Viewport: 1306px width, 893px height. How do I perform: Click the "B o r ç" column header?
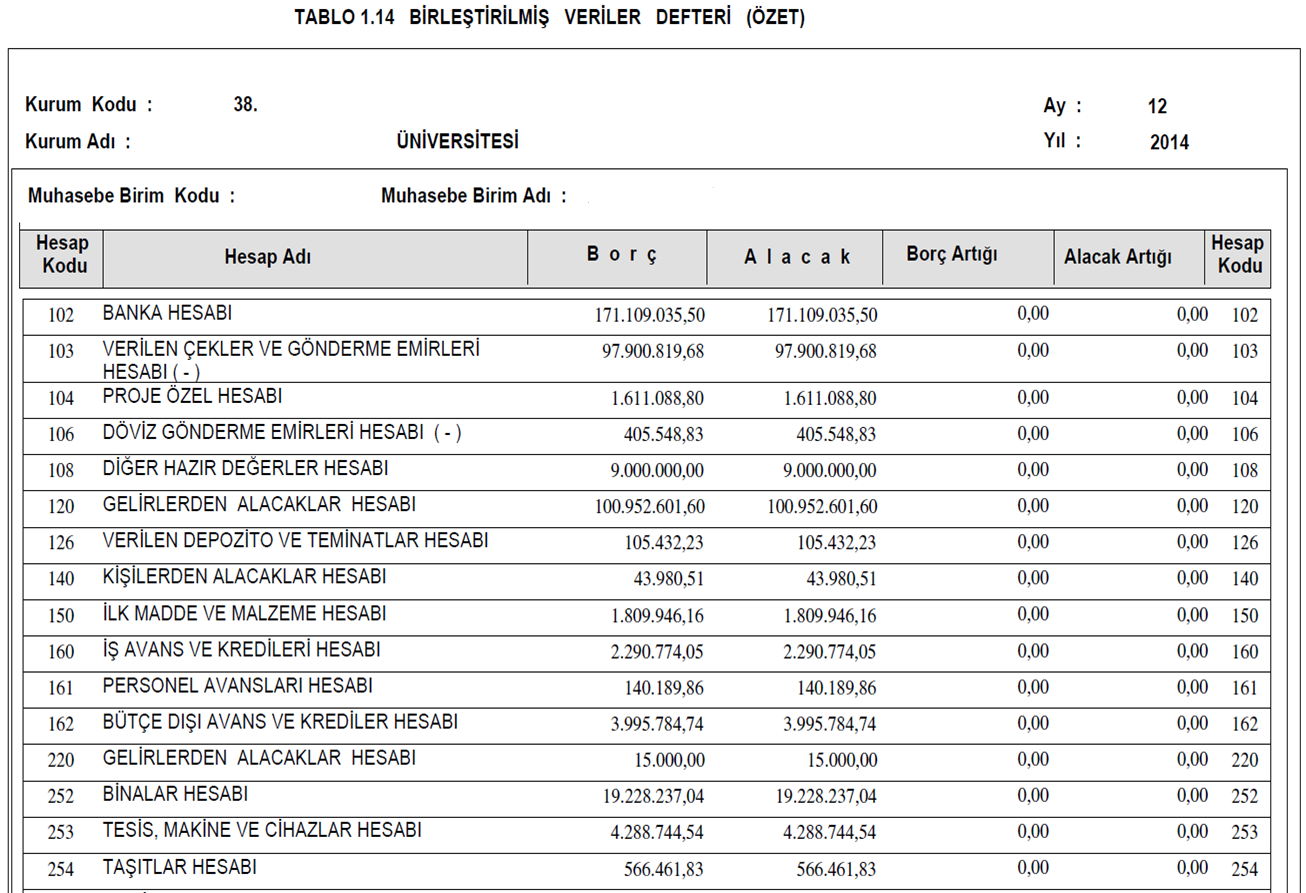pos(622,255)
